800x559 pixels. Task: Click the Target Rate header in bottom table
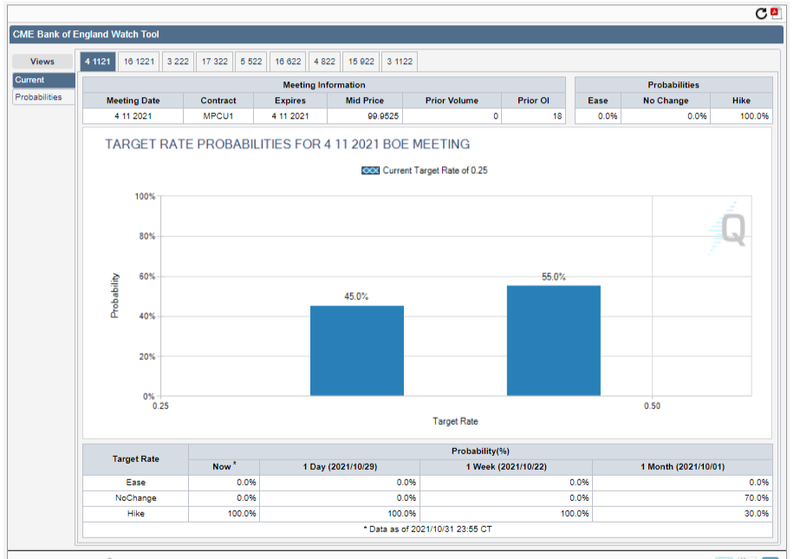tap(136, 459)
